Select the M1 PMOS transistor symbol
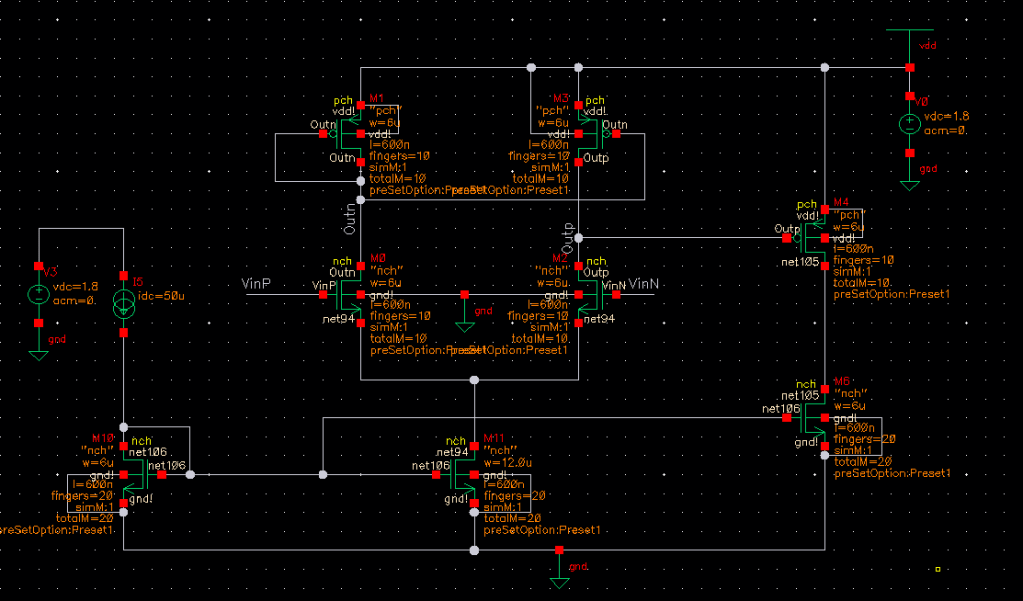This screenshot has width=1023, height=601. pyautogui.click(x=352, y=132)
